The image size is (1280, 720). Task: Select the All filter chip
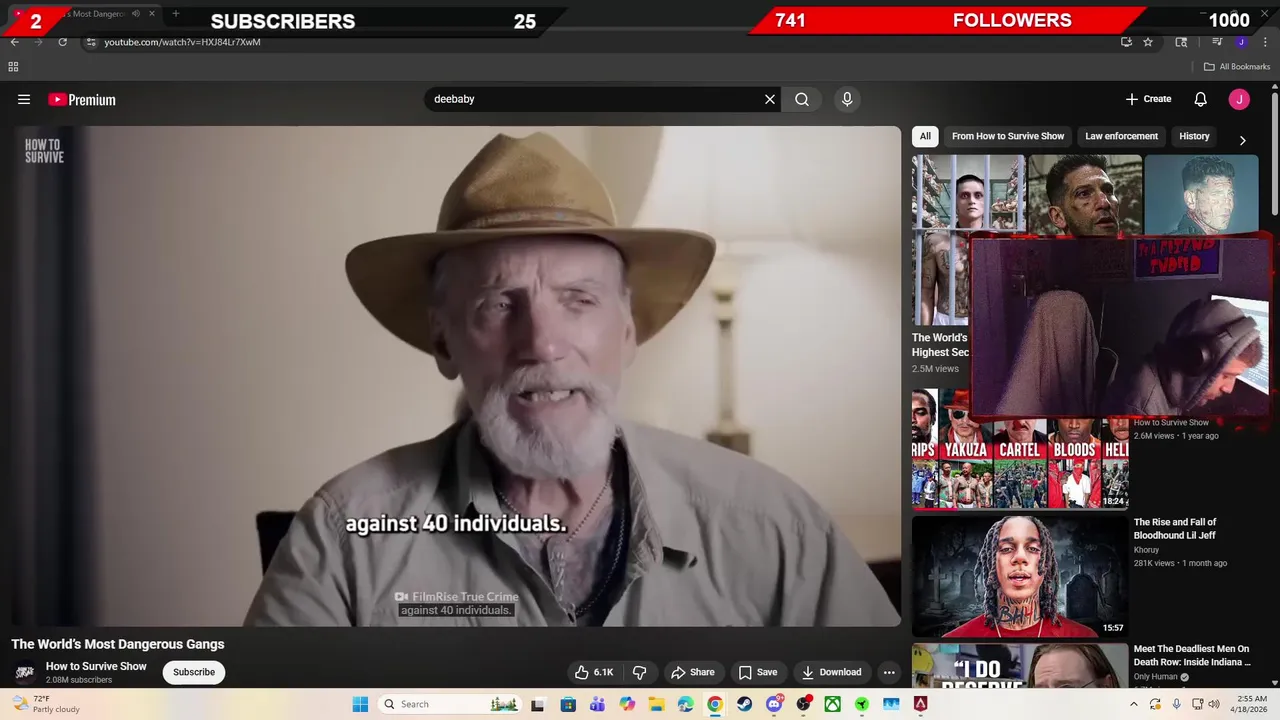925,136
